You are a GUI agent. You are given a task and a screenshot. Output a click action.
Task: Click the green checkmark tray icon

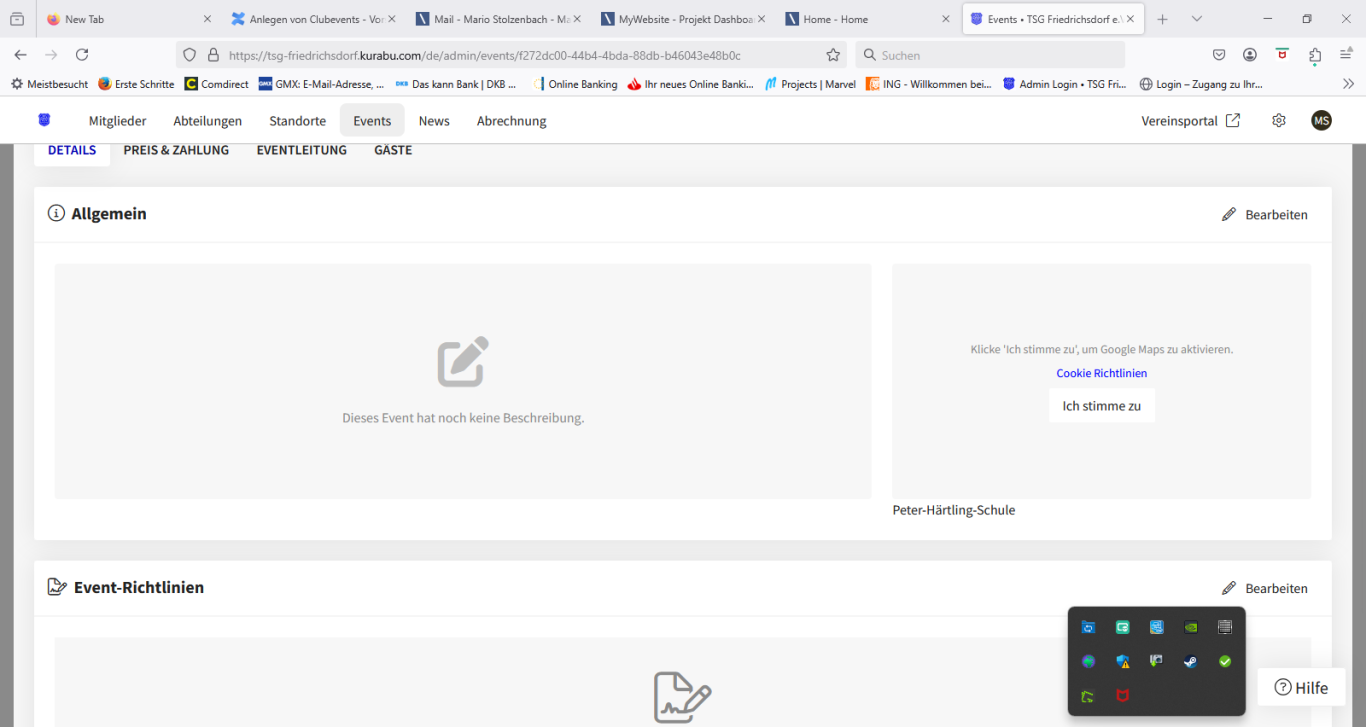(1225, 661)
